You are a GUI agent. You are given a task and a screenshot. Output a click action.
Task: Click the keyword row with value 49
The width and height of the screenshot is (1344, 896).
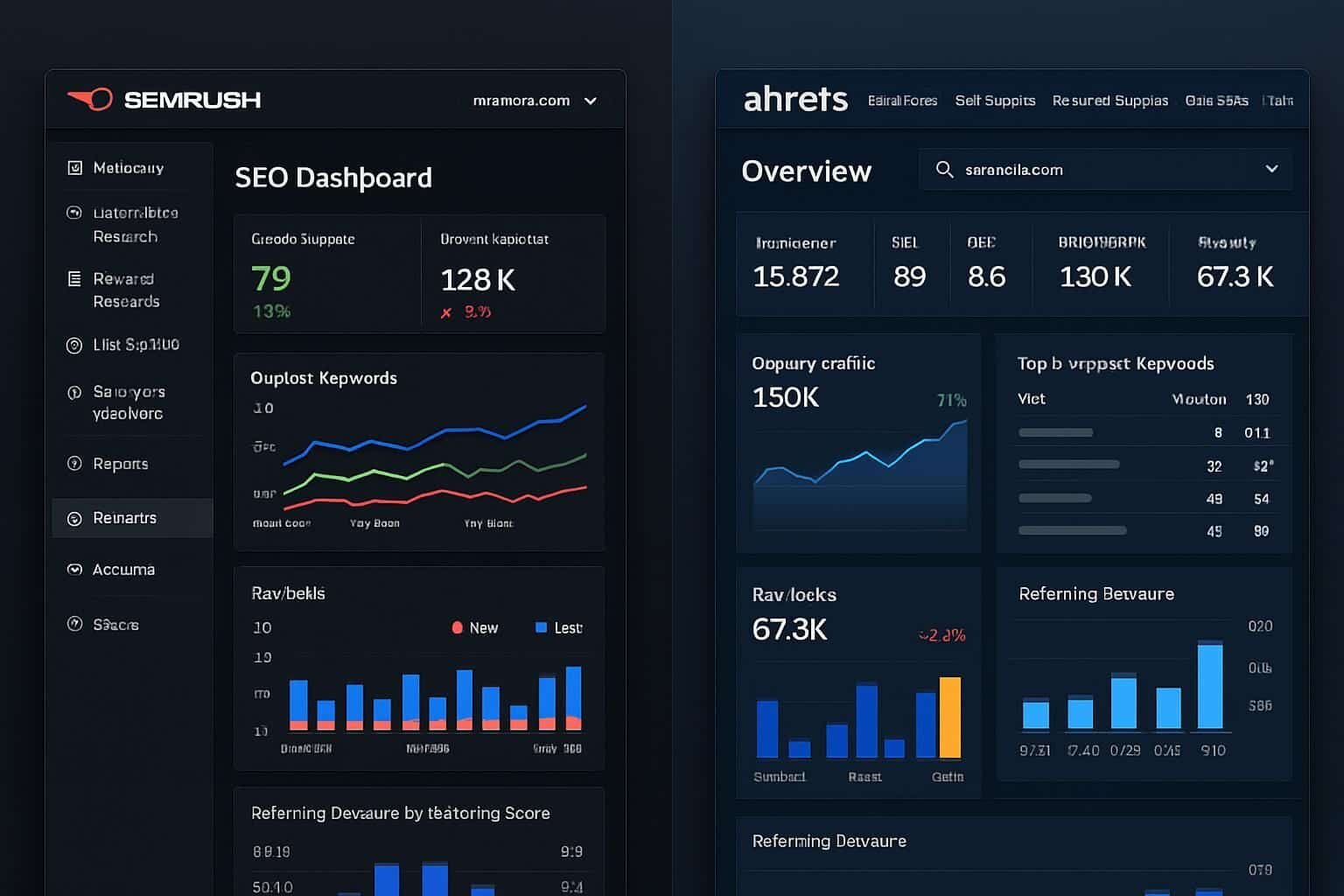[x=1145, y=499]
